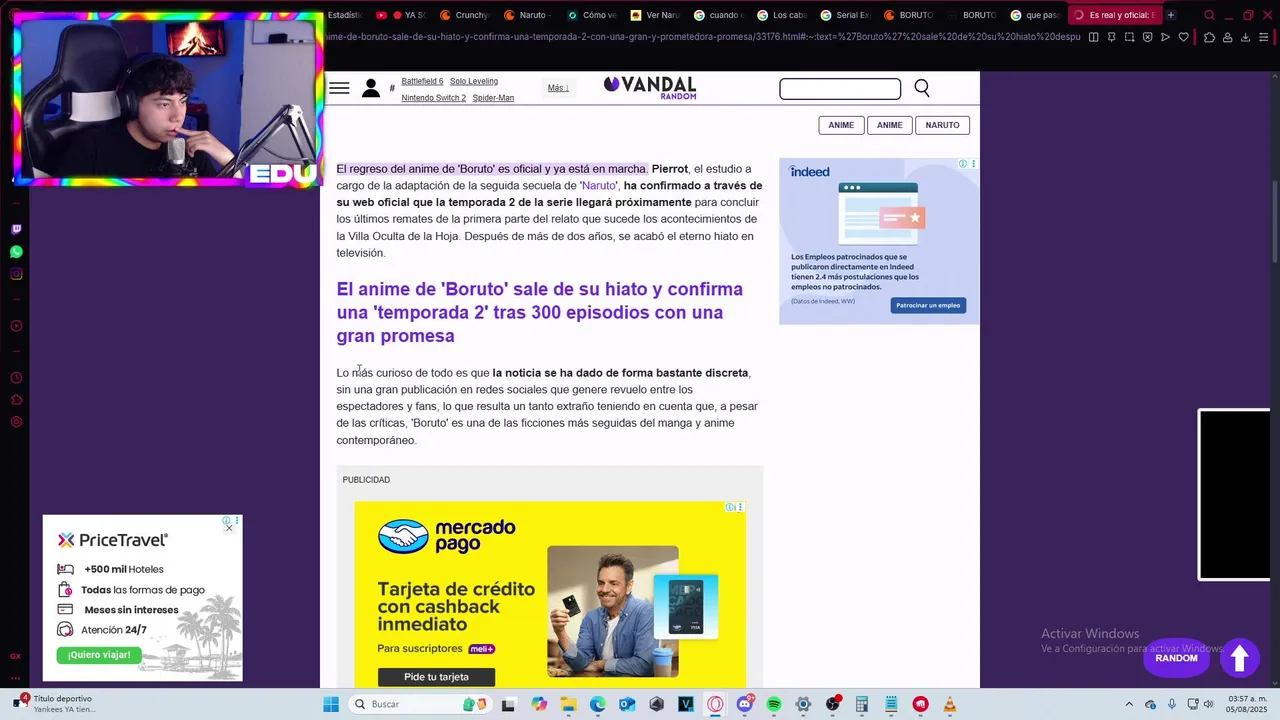
Task: Switch to the 'Serial Ex' tab
Action: (x=845, y=15)
